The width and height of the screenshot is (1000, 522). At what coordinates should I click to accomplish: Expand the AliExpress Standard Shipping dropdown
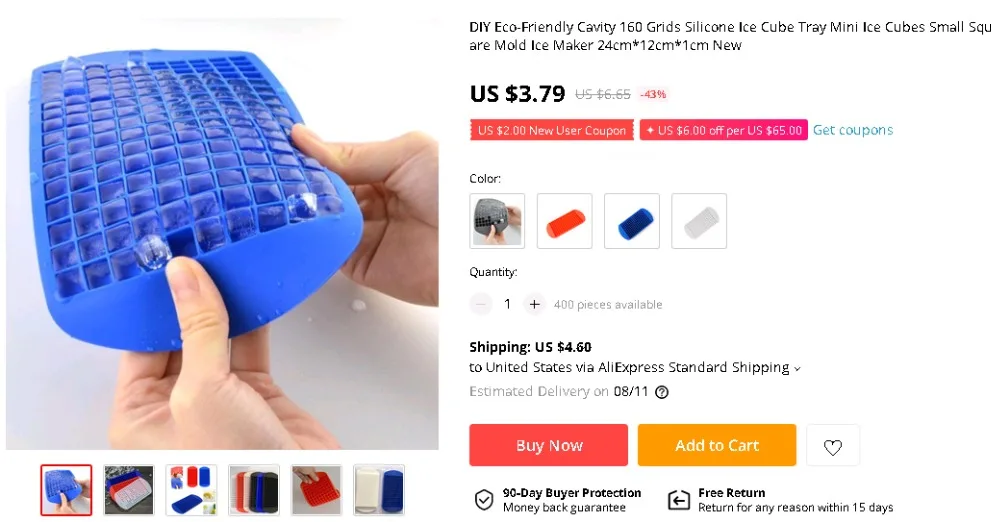click(x=797, y=368)
